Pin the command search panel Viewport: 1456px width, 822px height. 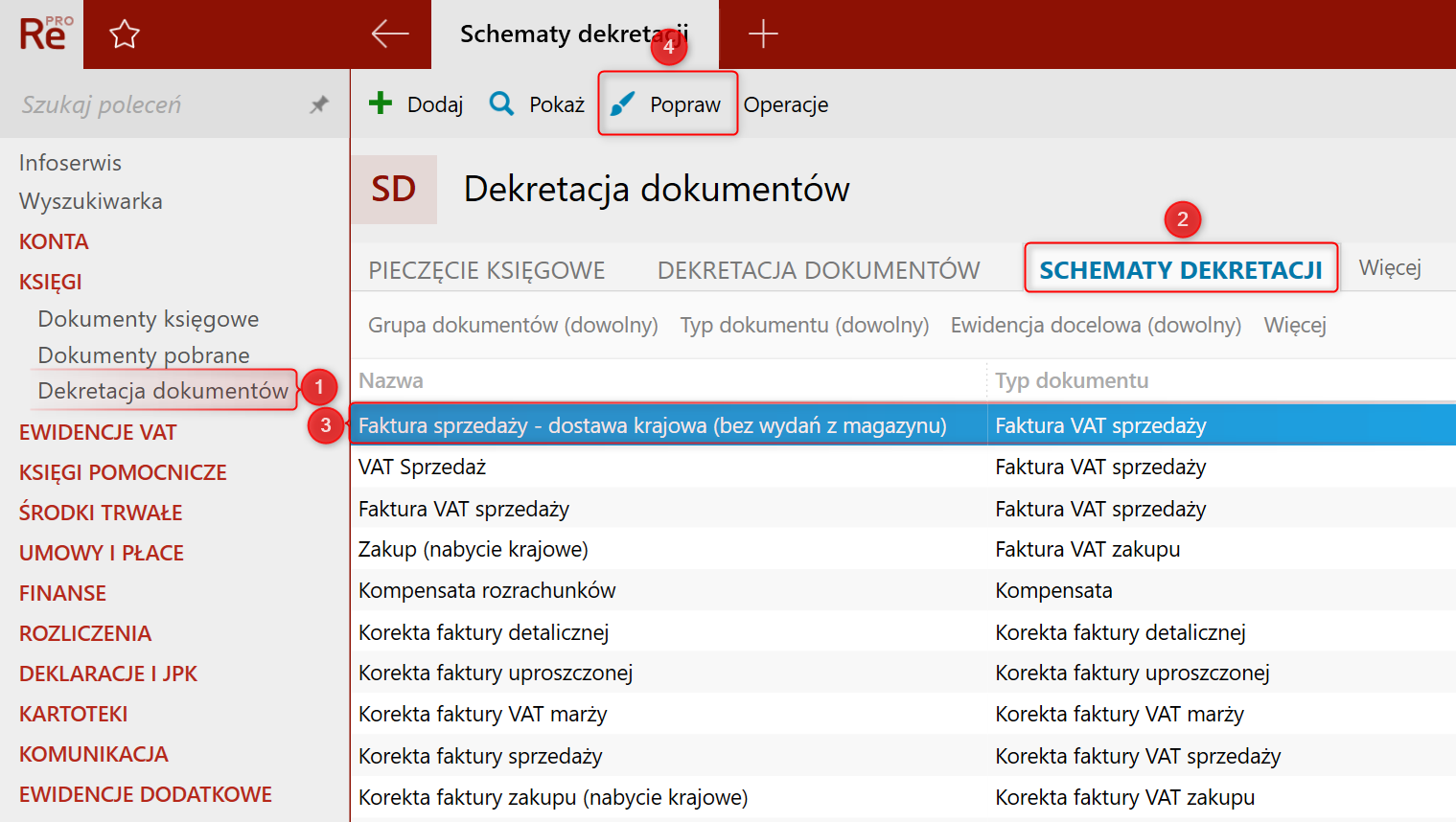[319, 104]
